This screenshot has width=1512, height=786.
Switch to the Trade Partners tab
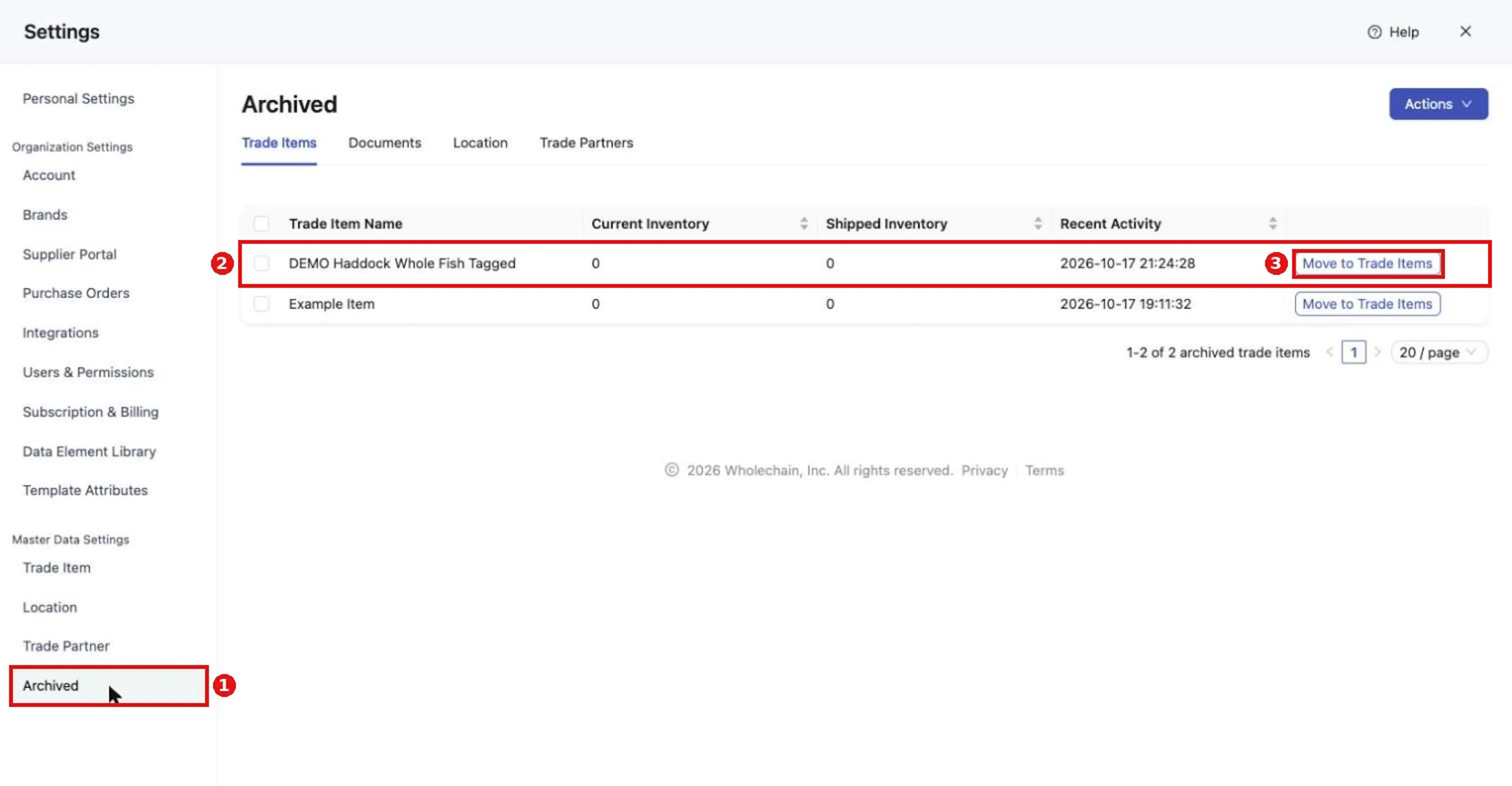tap(586, 143)
